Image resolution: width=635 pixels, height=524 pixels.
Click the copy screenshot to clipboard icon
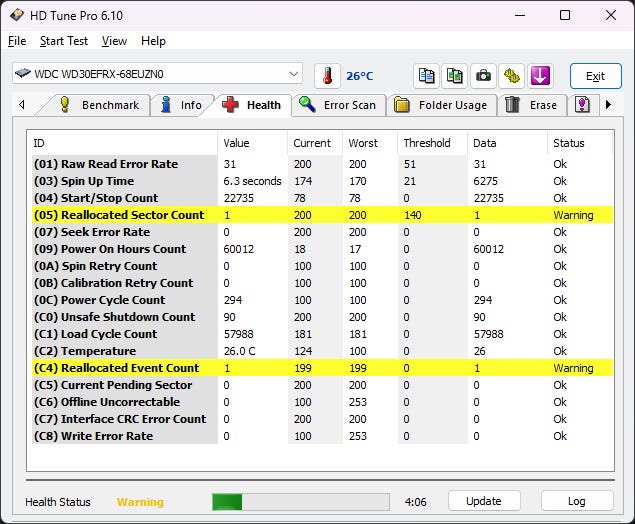click(x=455, y=76)
